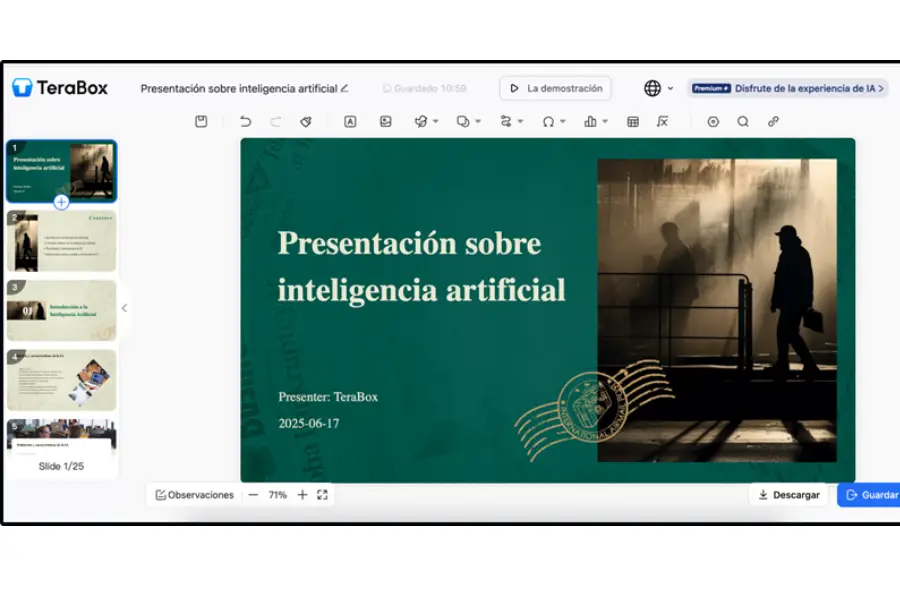Click the Descargar button
This screenshot has height=600, width=900.
789,494
